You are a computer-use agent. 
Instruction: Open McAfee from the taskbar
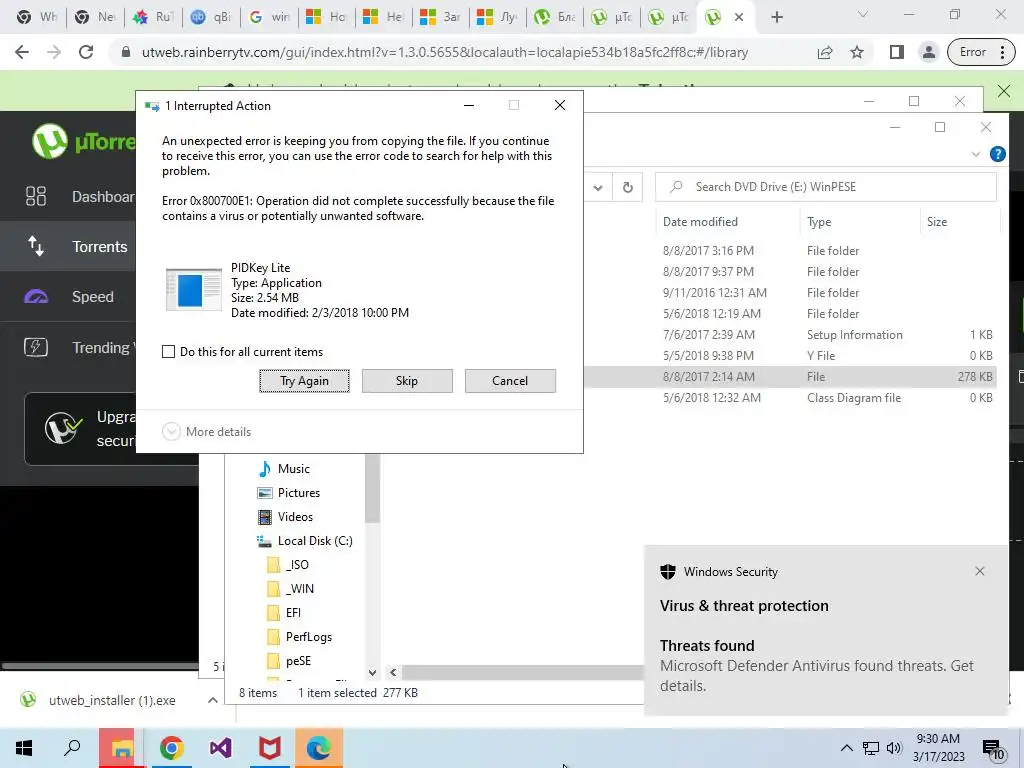coord(270,748)
